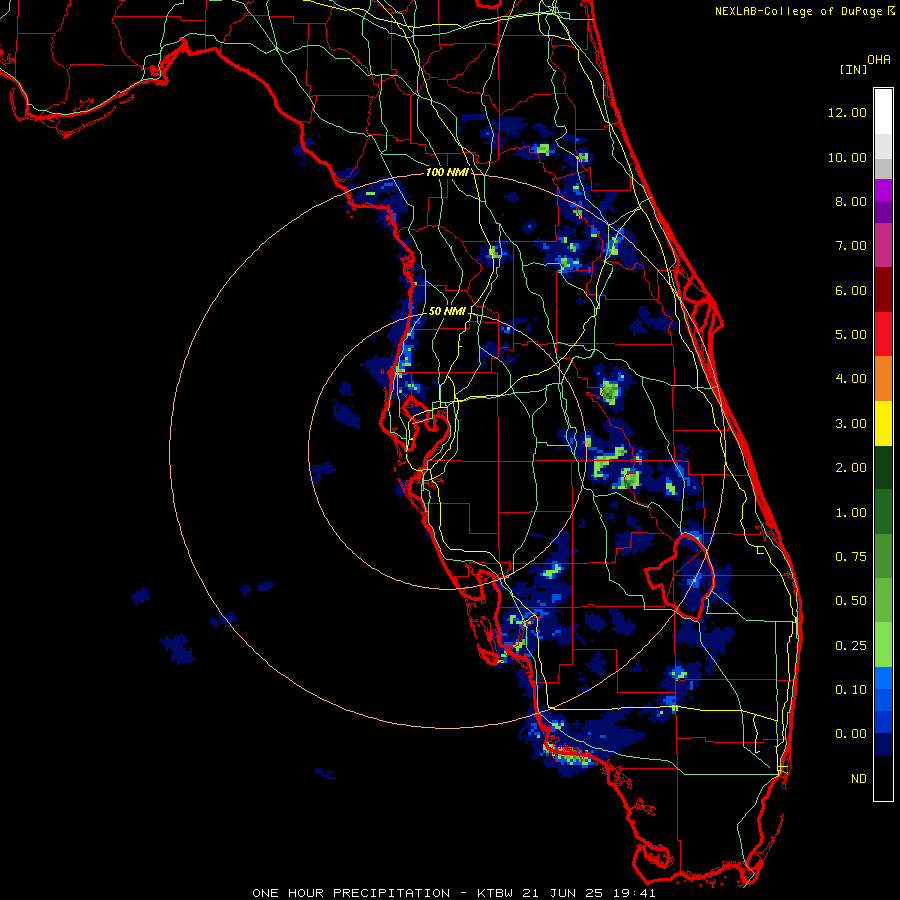
Task: Select the 12.00 legend value
Action: point(847,112)
